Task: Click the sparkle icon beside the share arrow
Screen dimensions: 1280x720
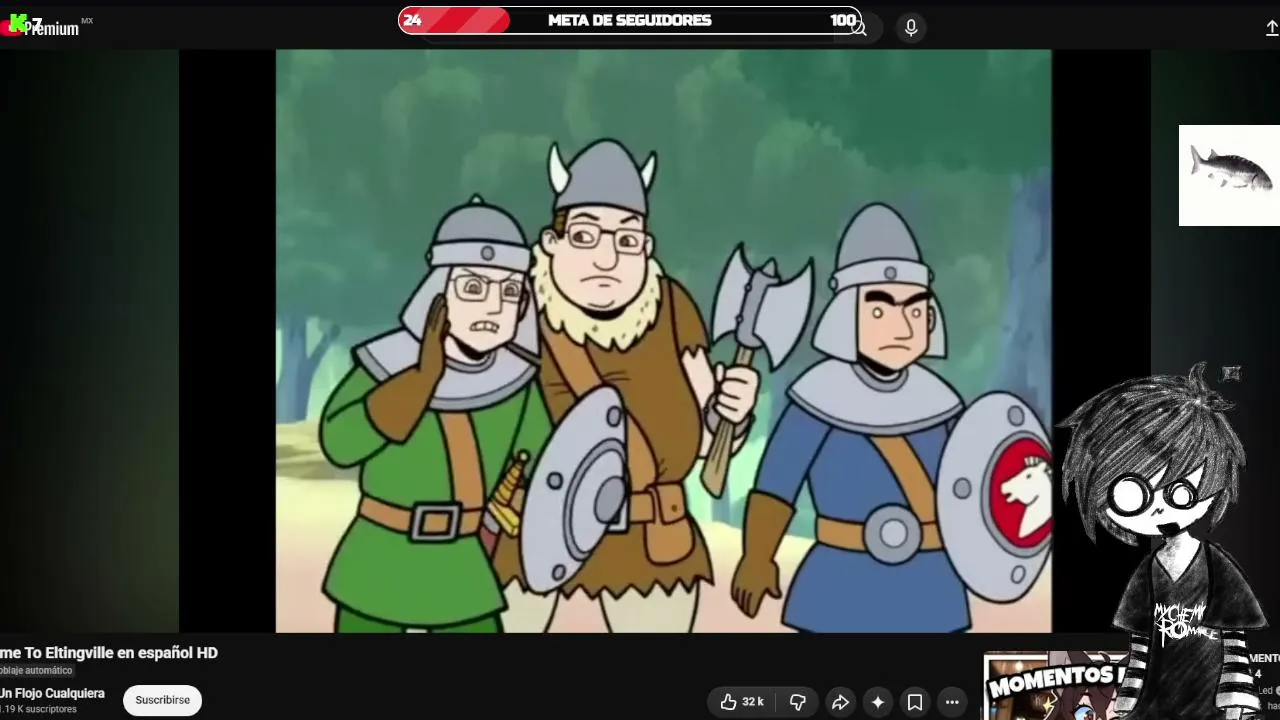Action: (878, 702)
